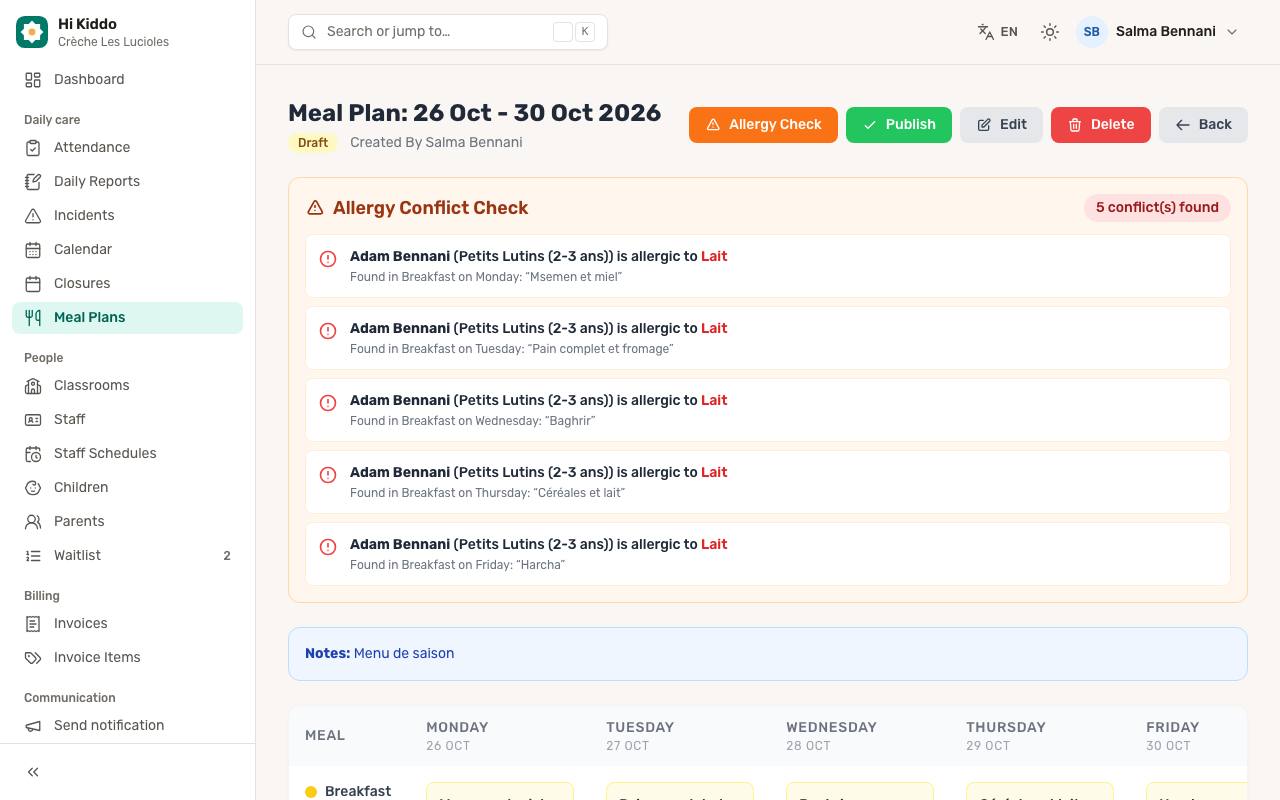Viewport: 1280px width, 800px height.
Task: Focus the Search or jump to field
Action: point(448,32)
